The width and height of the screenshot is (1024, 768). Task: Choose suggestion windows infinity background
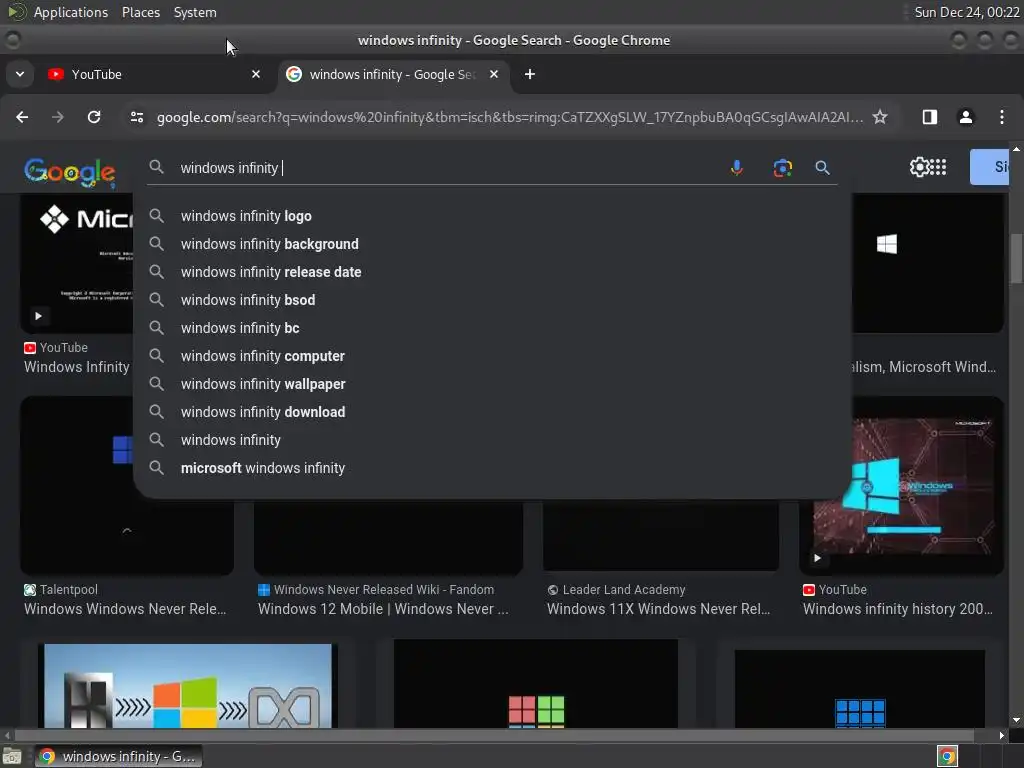coord(492,244)
